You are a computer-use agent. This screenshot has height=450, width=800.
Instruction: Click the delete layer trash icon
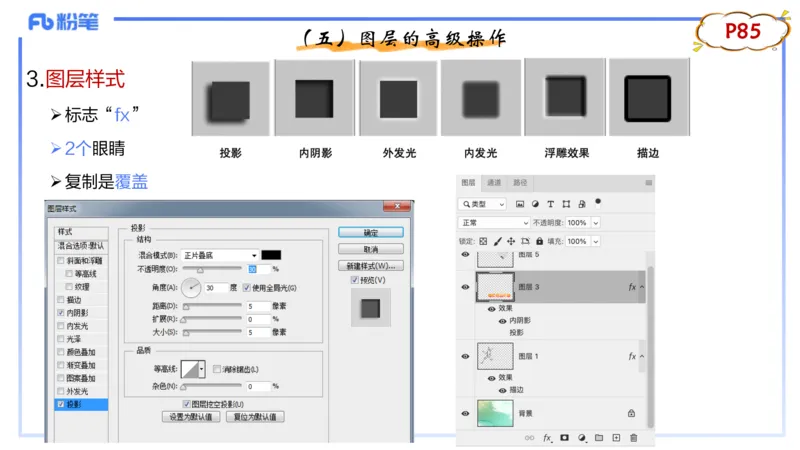click(633, 438)
